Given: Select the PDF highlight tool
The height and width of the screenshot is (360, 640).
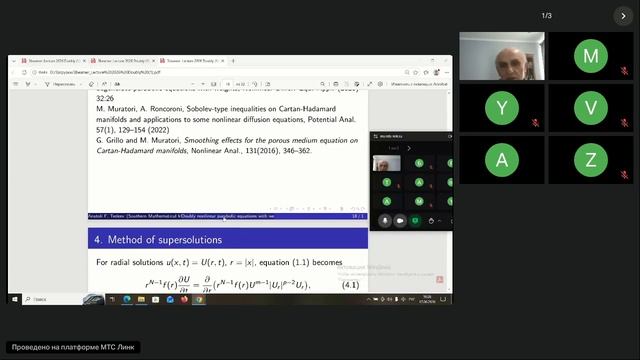Looking at the screenshot, I should pos(28,84).
